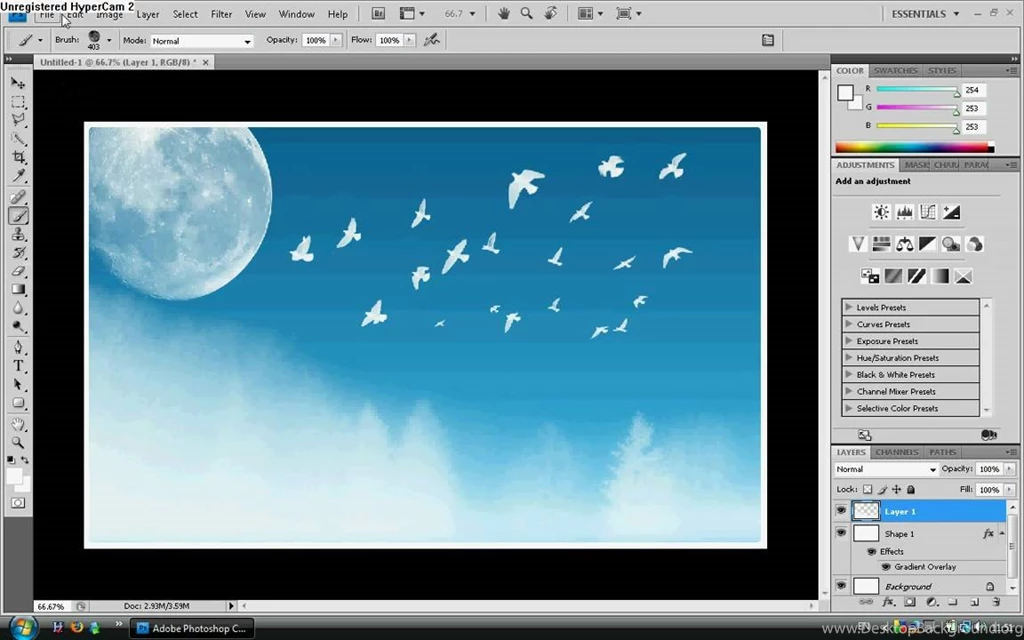Hide the Background layer

(841, 586)
